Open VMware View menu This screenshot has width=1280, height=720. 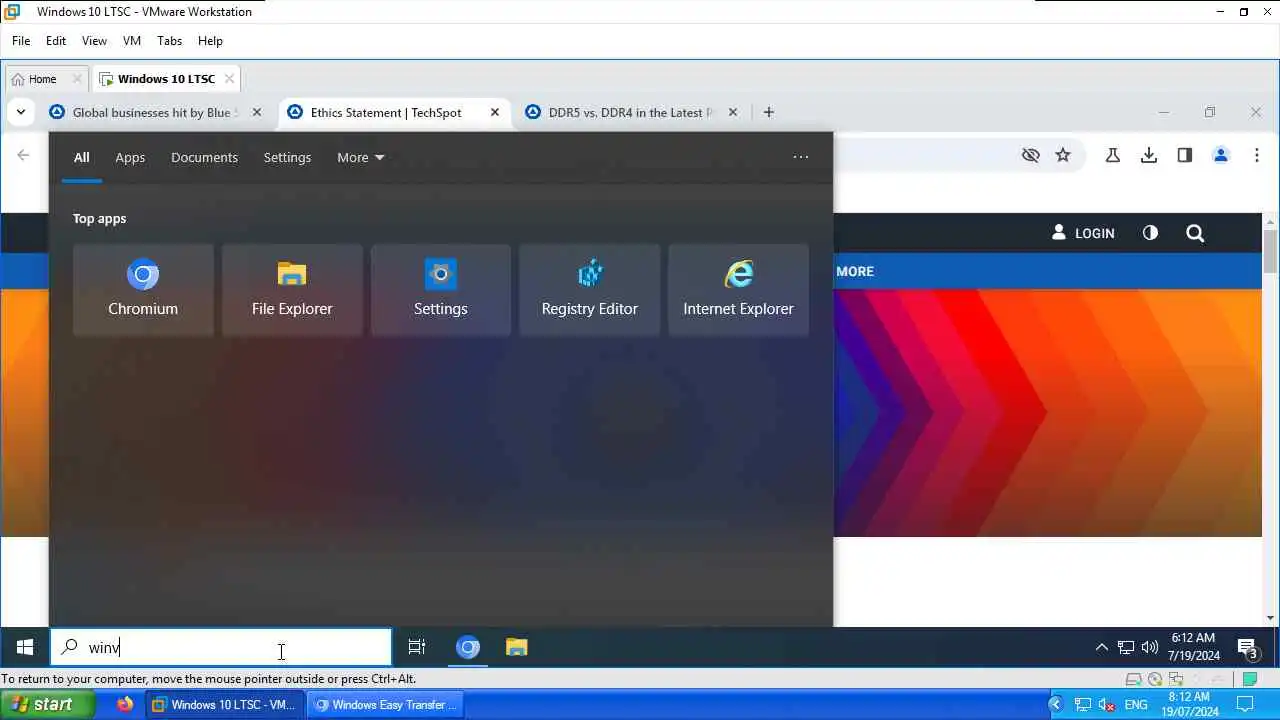(94, 41)
